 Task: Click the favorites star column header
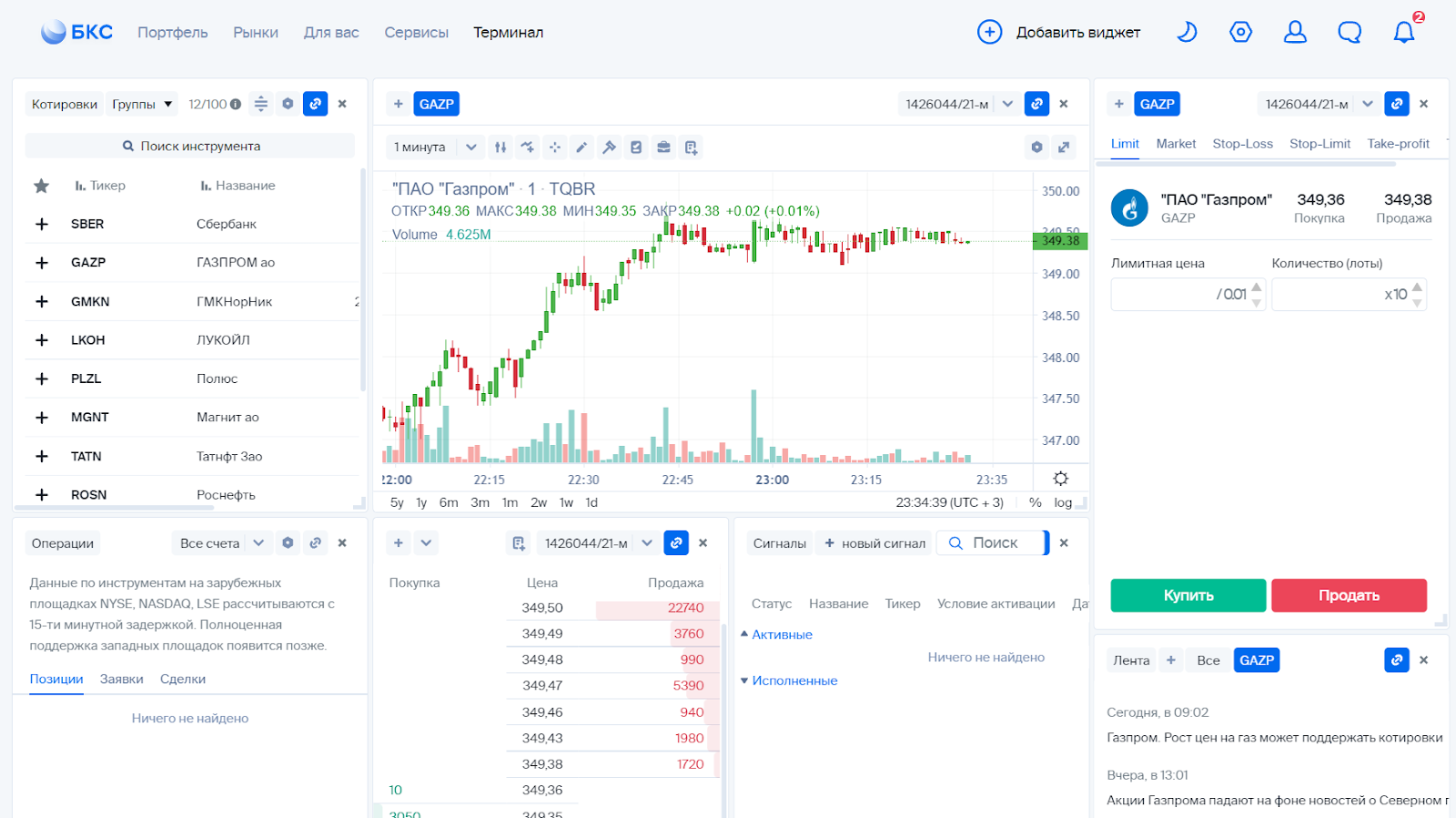[41, 186]
